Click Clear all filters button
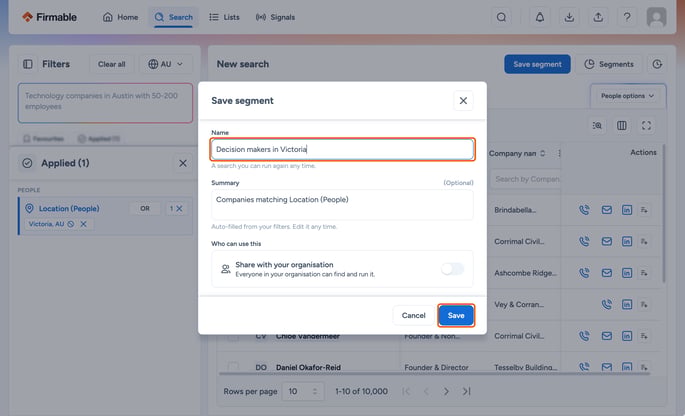Viewport: 685px width, 416px height. click(x=111, y=64)
